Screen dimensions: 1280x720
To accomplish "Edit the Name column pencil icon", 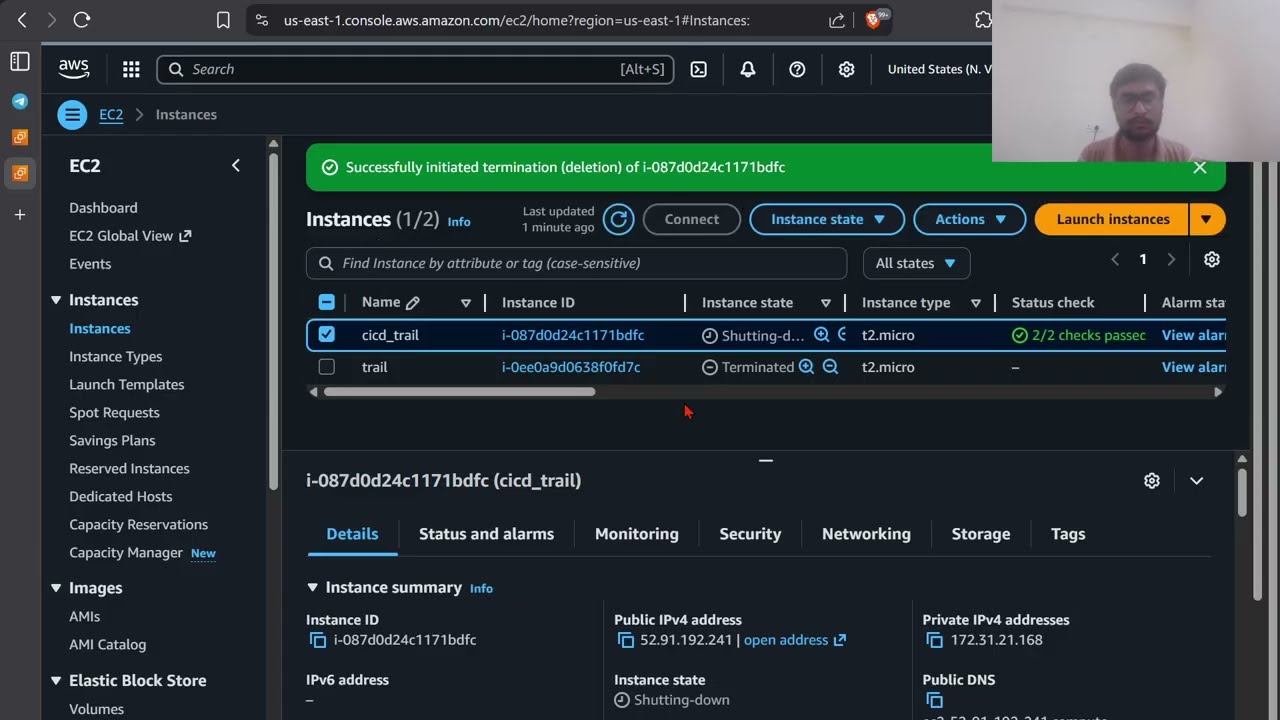I will tap(412, 302).
